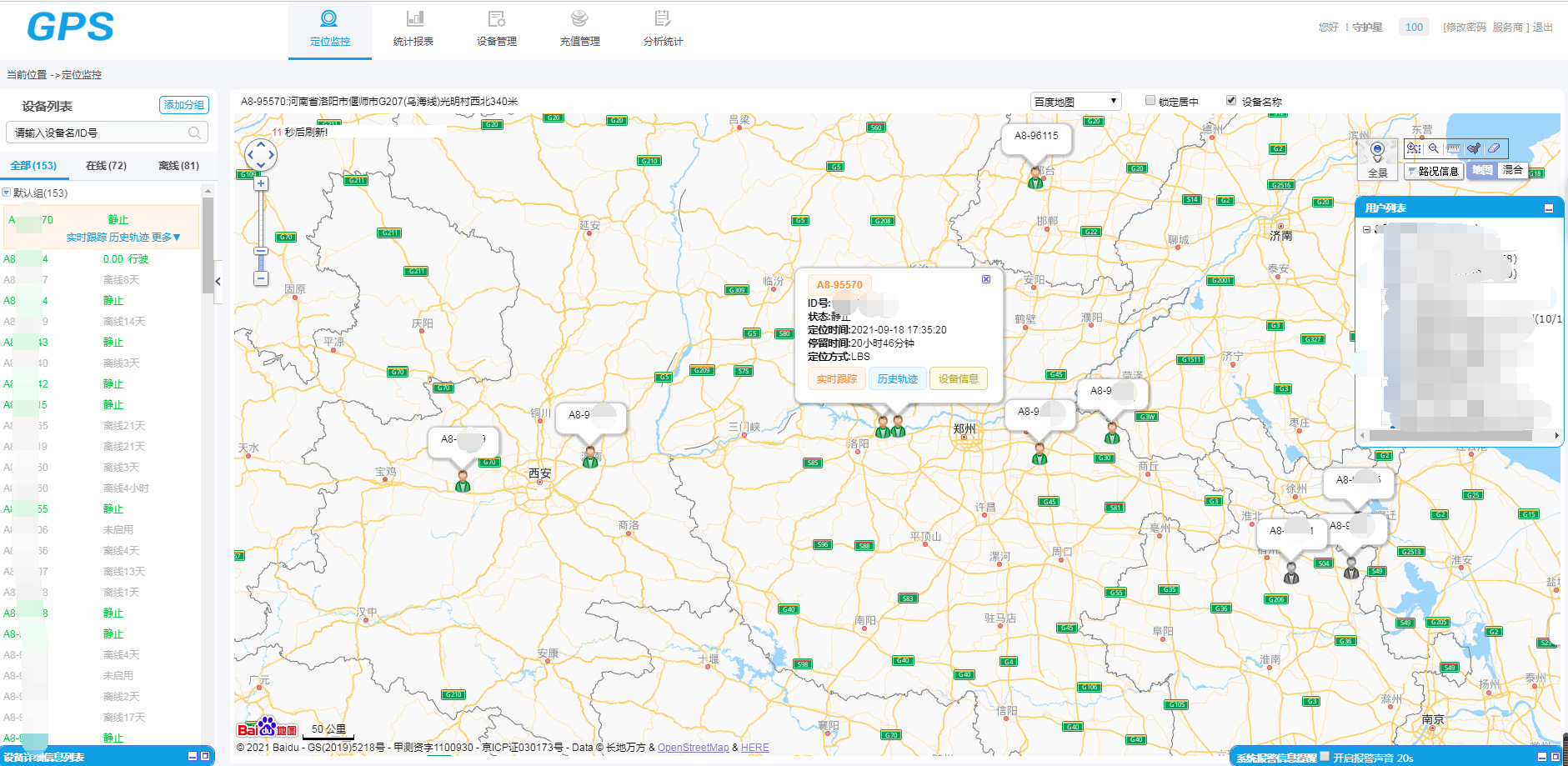Close the A8-95570 info popup
Image resolution: width=1568 pixels, height=766 pixels.
[986, 279]
